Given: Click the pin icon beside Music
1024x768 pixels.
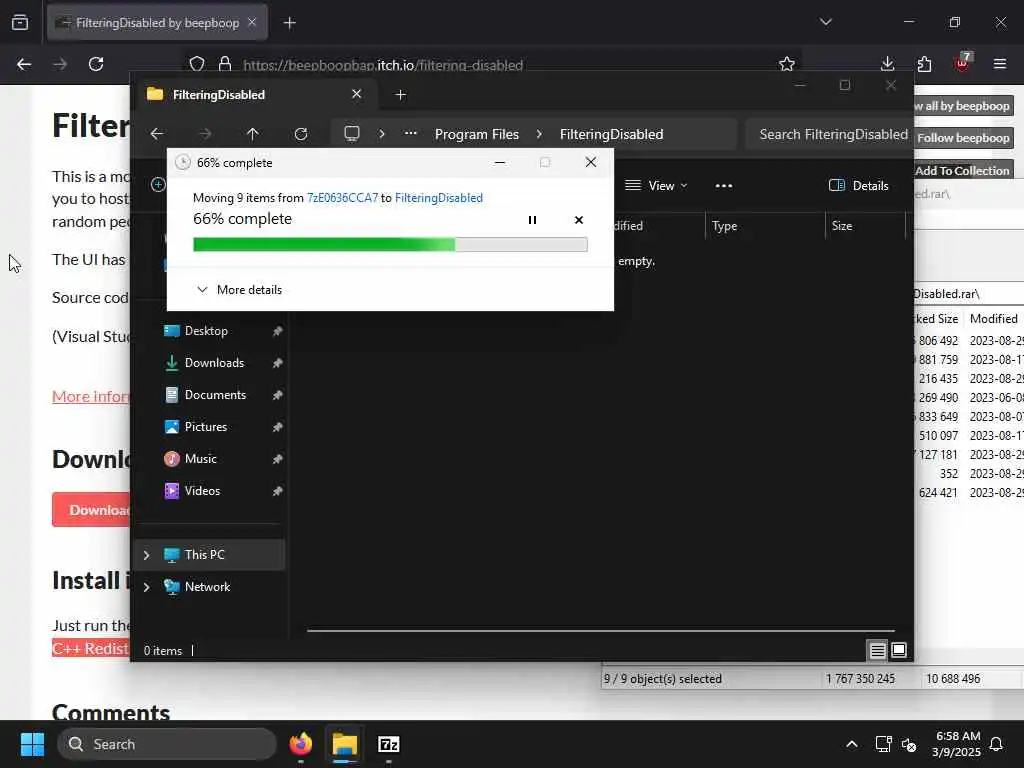Looking at the screenshot, I should tap(278, 459).
